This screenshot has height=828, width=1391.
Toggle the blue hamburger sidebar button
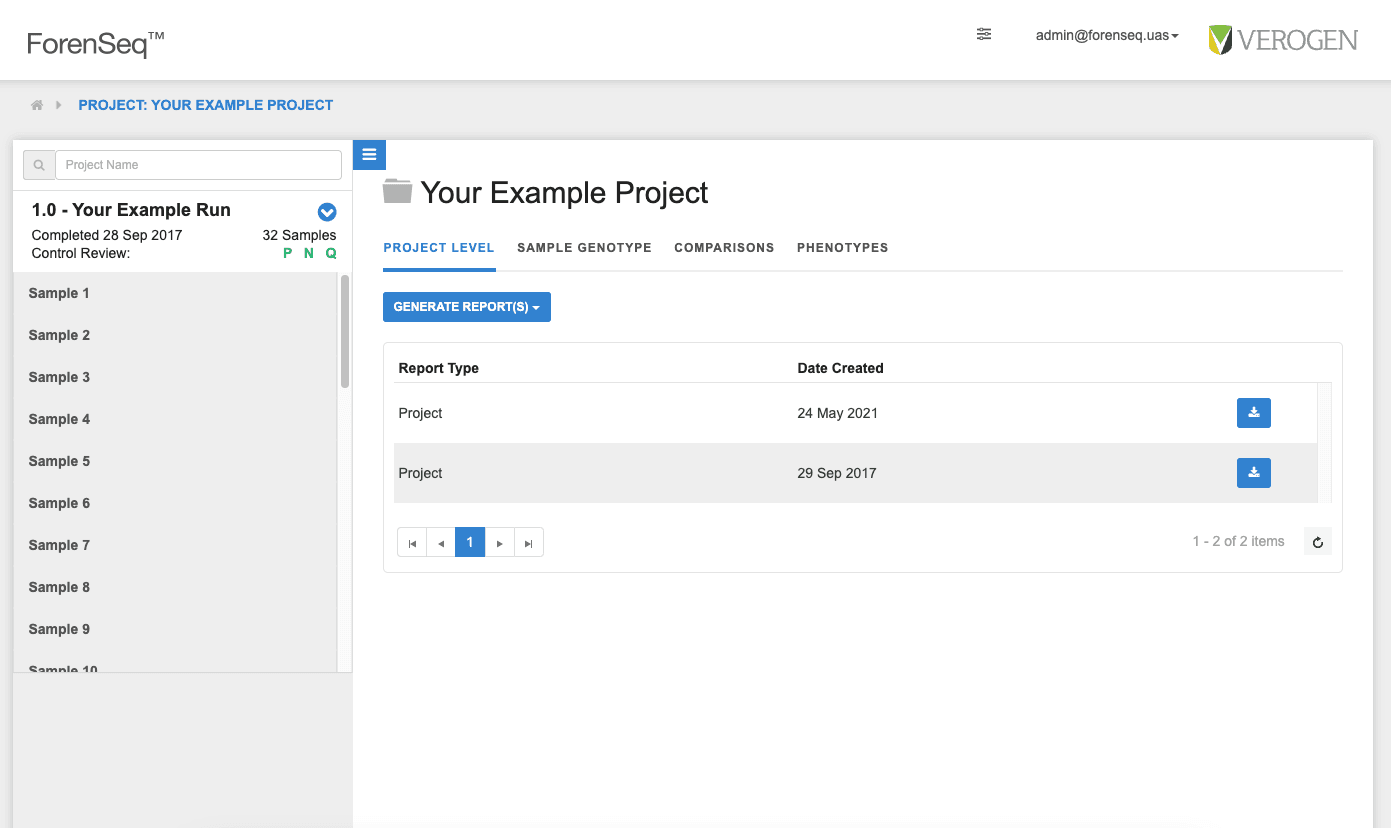[369, 155]
